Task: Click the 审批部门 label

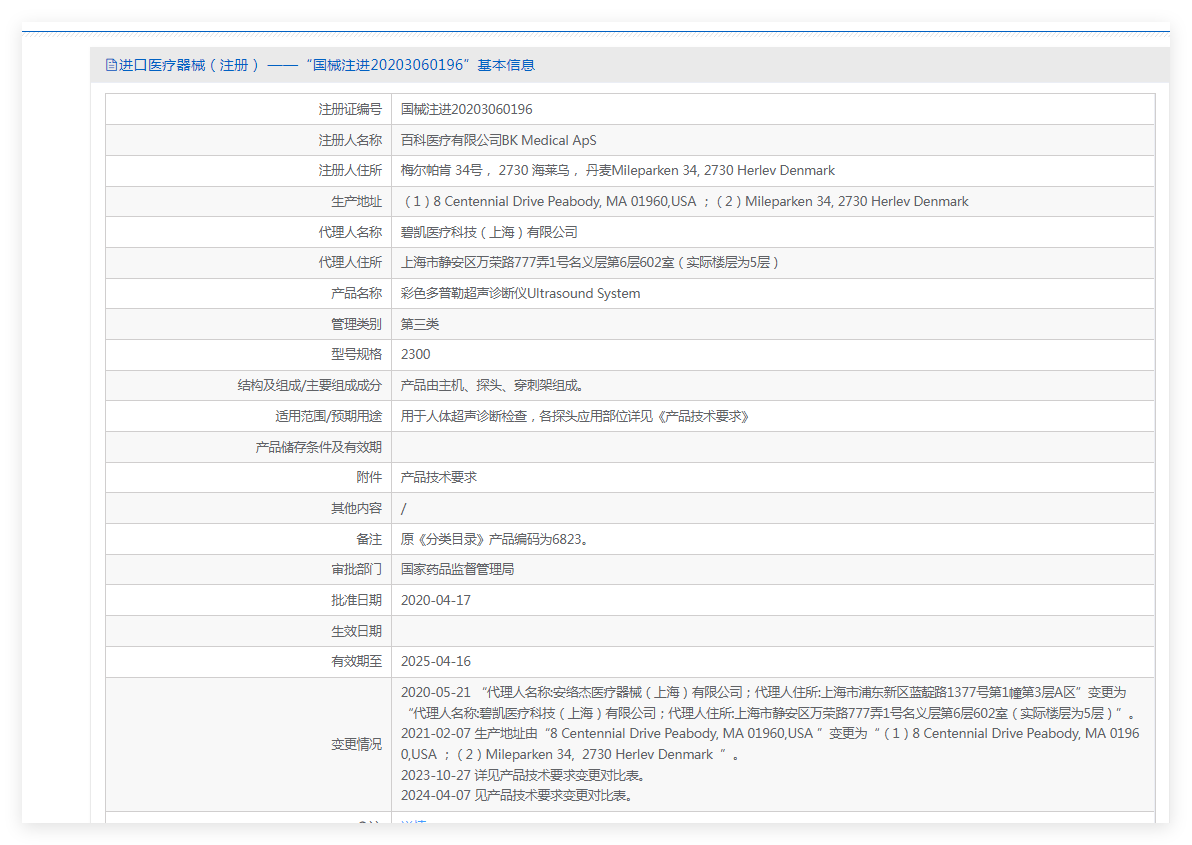Action: (x=357, y=569)
